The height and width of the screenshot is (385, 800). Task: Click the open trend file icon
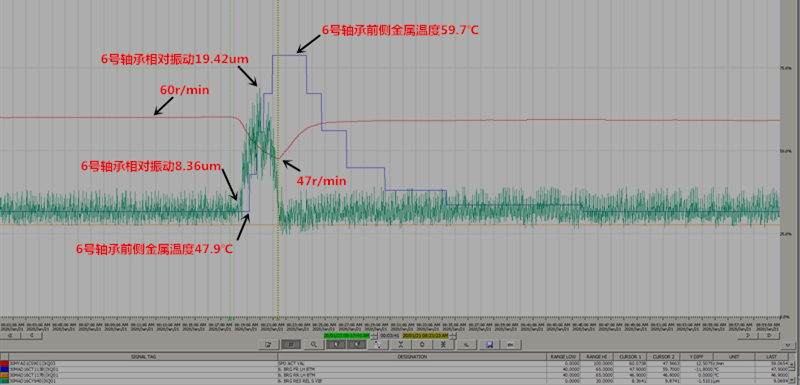pyautogui.click(x=267, y=345)
